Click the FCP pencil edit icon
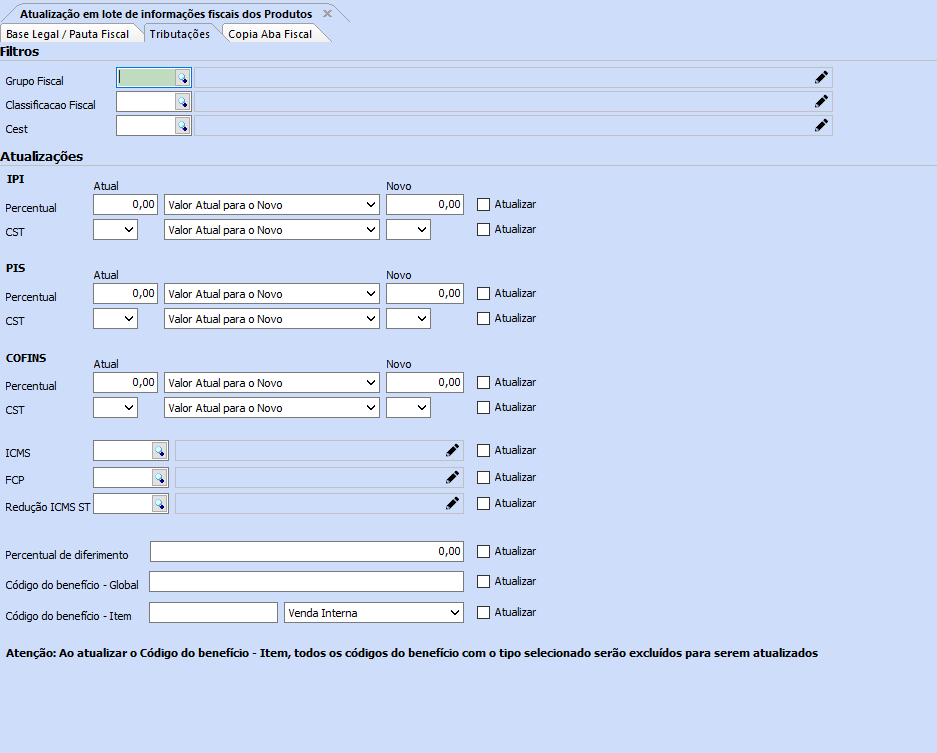The height and width of the screenshot is (753, 937). pyautogui.click(x=452, y=477)
